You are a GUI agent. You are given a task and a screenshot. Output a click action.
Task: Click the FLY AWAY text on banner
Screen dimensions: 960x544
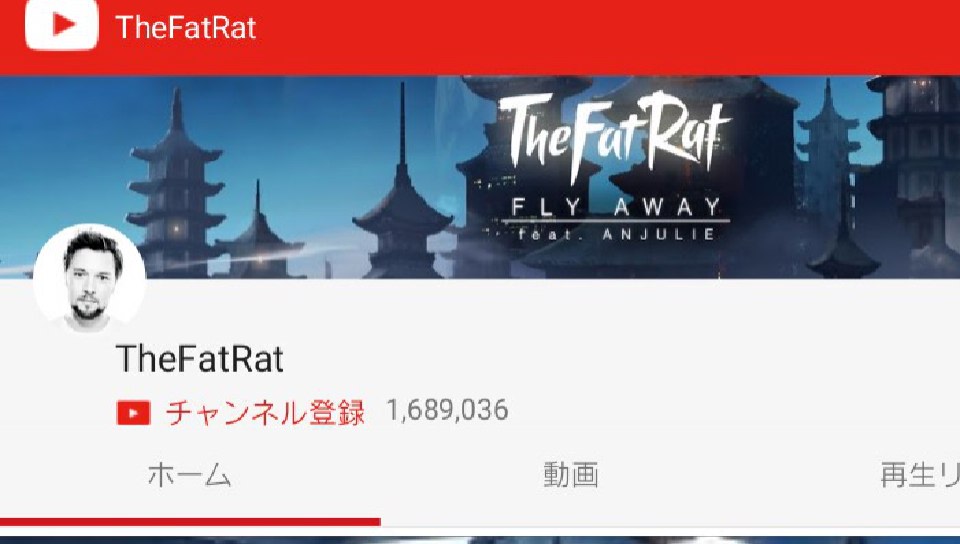(x=616, y=207)
